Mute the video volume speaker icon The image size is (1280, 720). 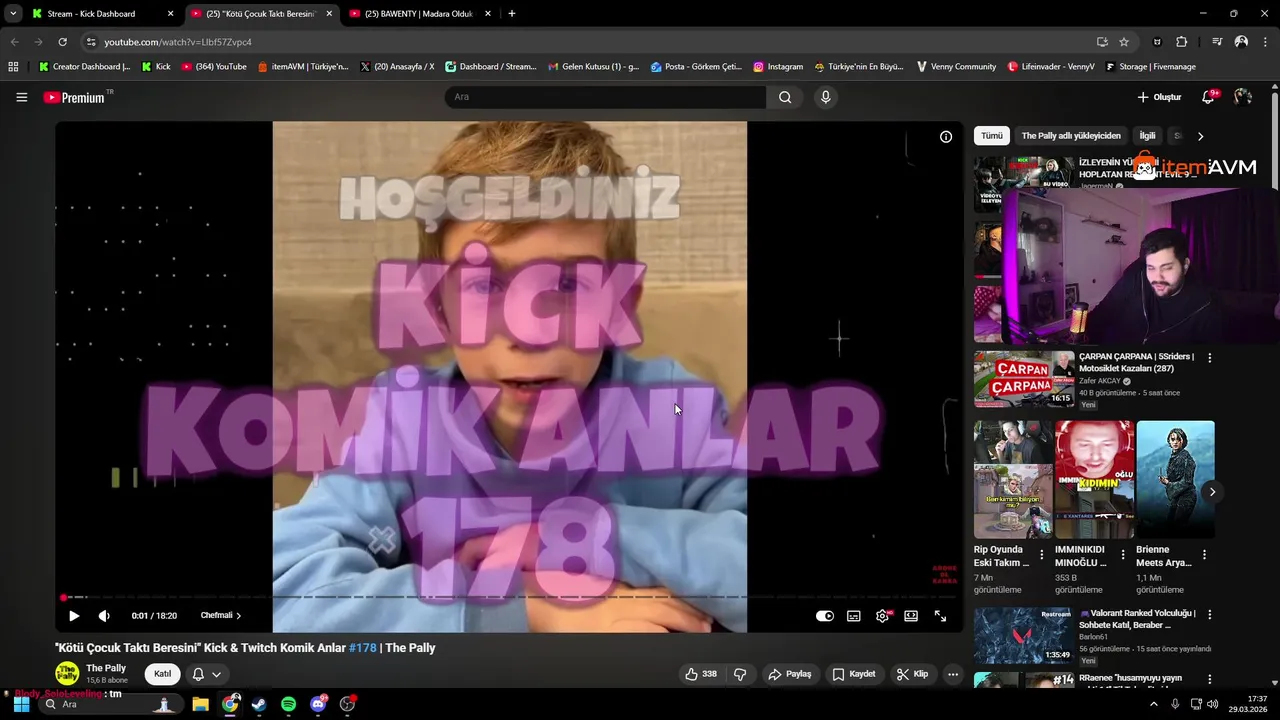(x=104, y=616)
